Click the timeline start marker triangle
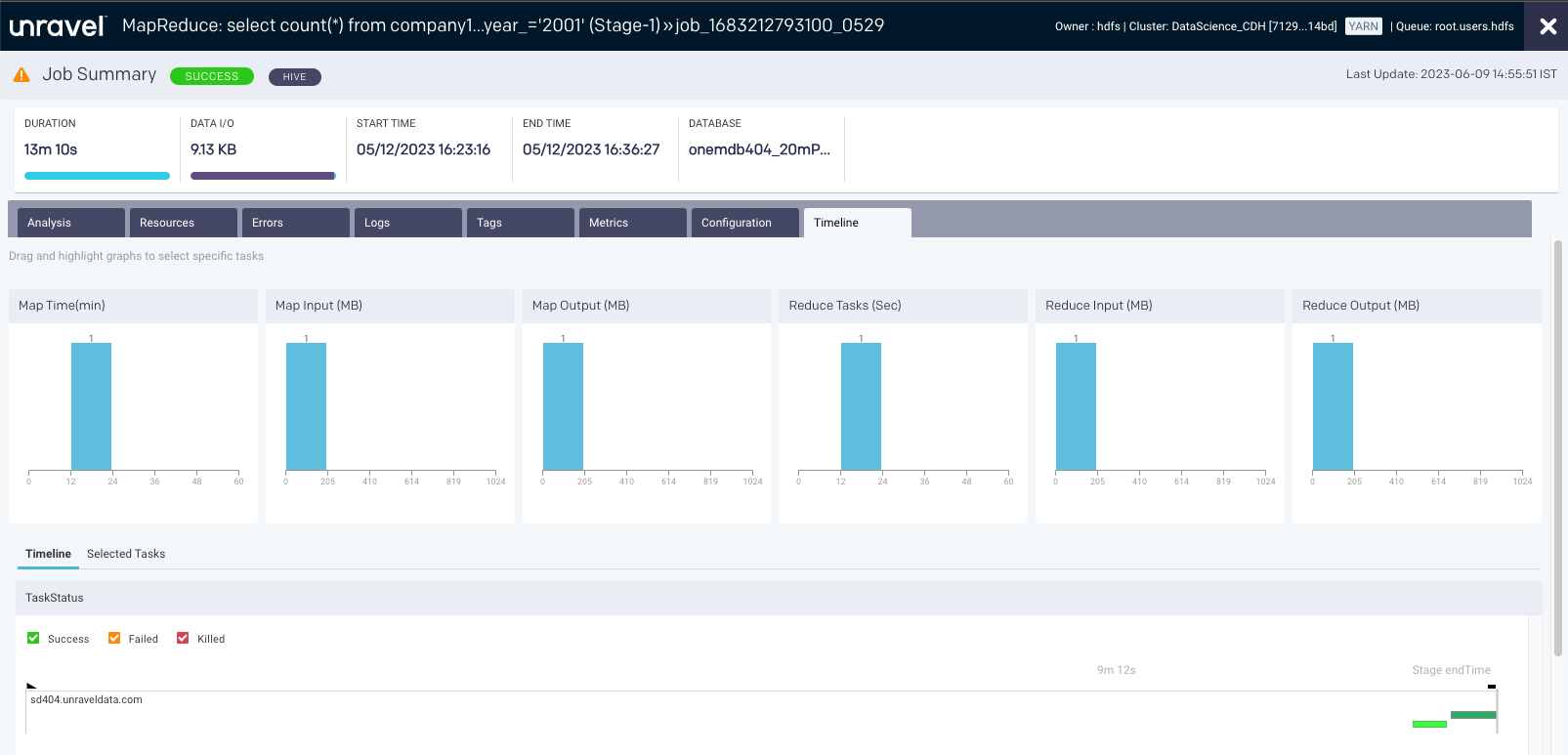1568x755 pixels. click(x=31, y=686)
